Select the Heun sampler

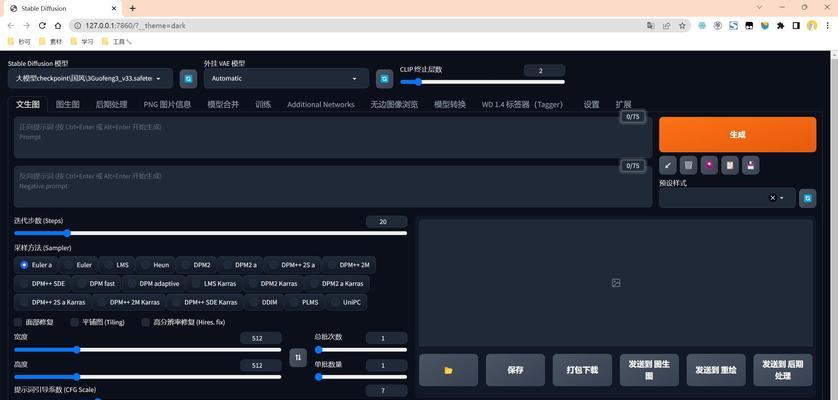155,265
